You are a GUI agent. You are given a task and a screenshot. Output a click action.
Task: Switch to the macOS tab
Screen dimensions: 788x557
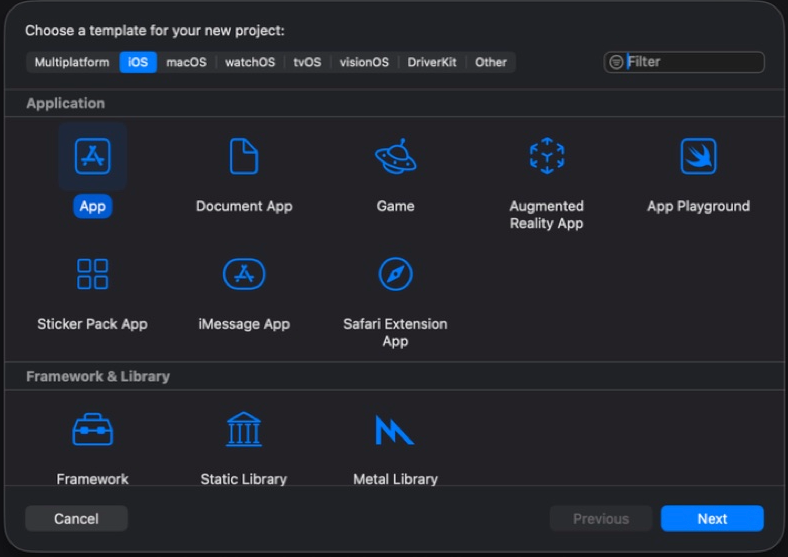click(x=186, y=62)
